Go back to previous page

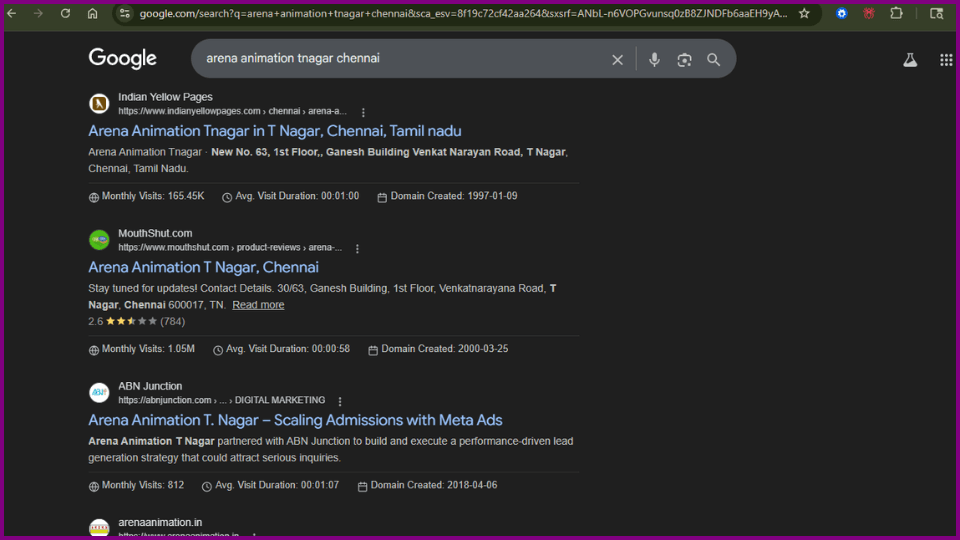[x=11, y=14]
